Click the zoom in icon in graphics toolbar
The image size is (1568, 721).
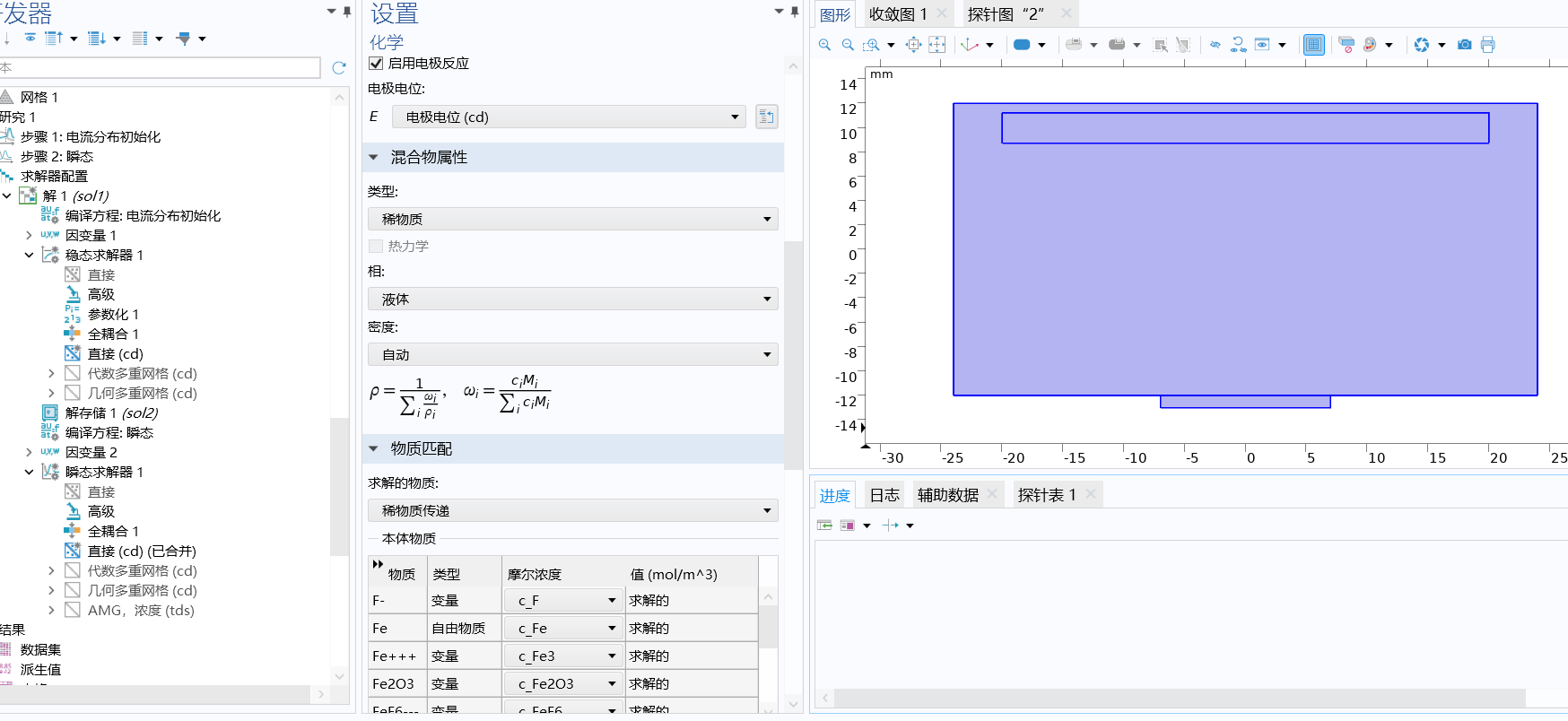(824, 45)
